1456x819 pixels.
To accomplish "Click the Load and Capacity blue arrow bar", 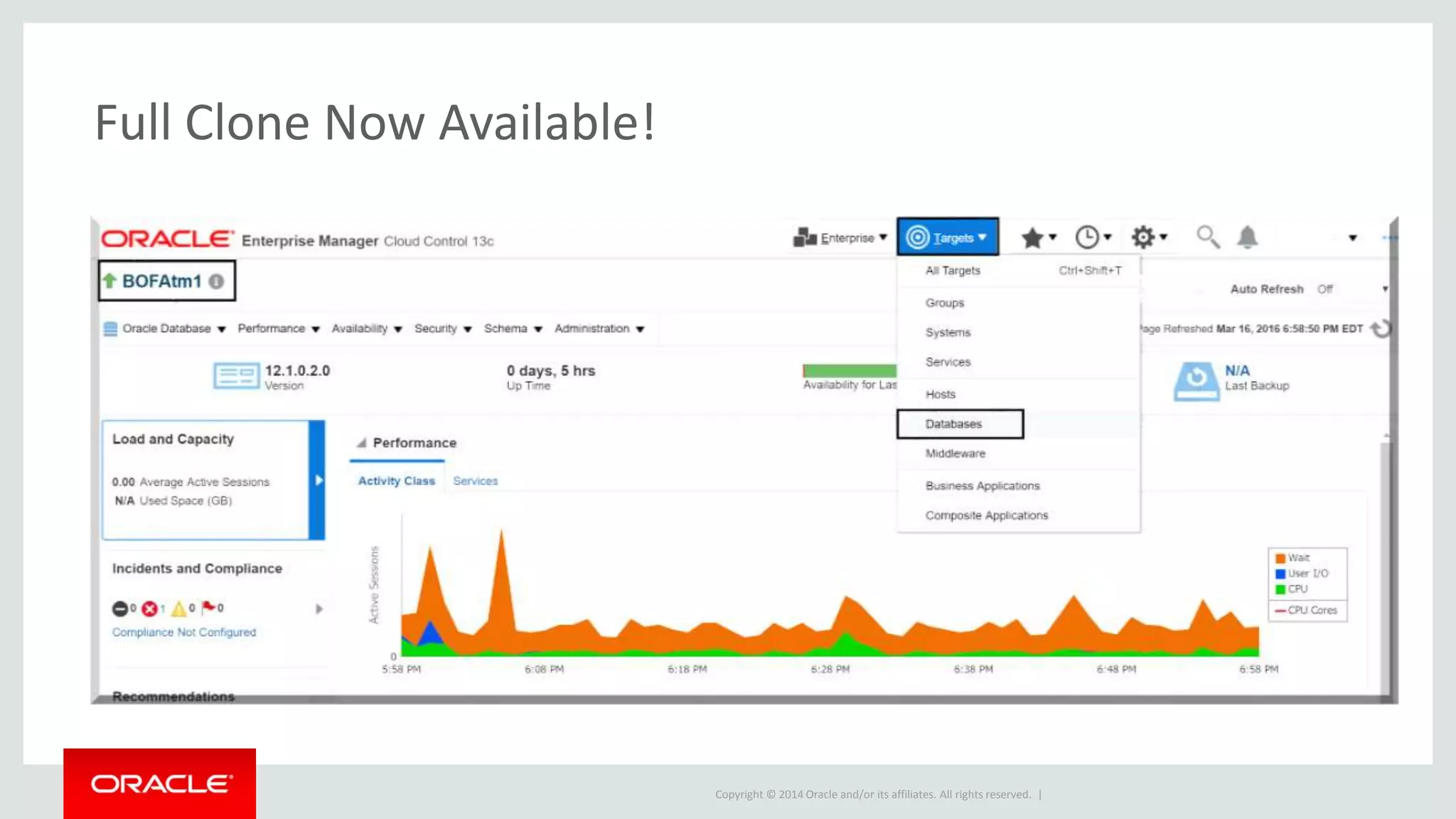I will click(x=318, y=481).
